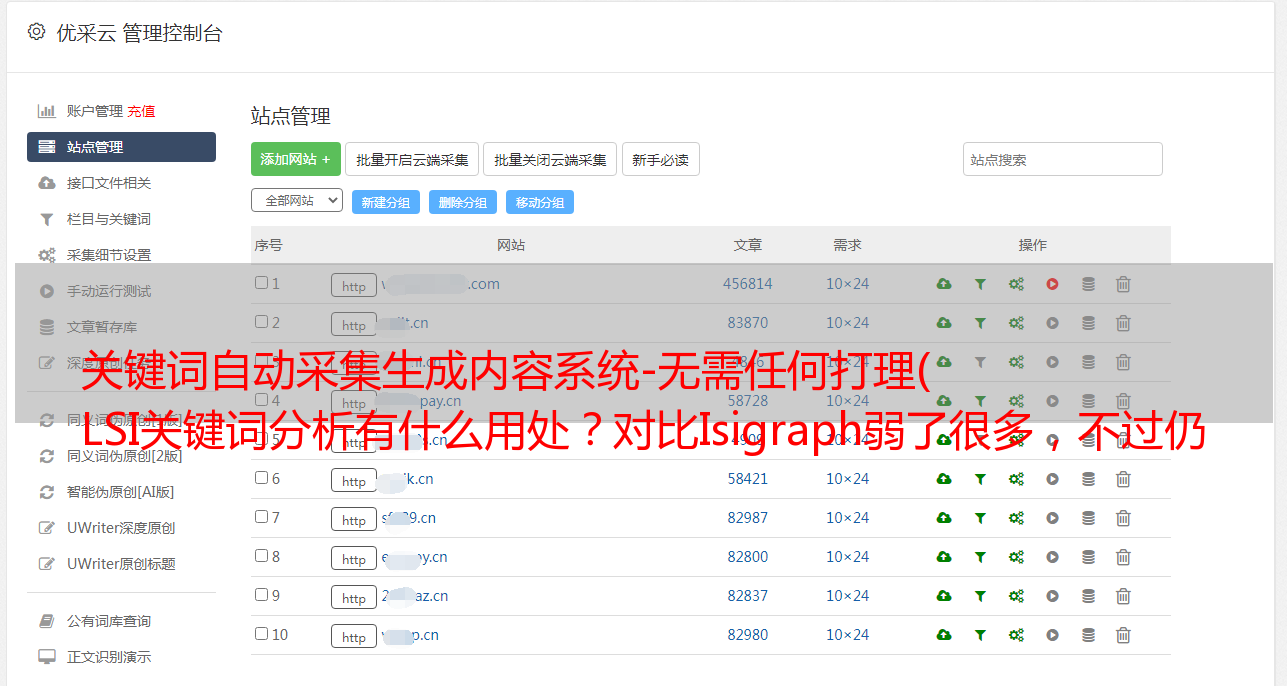Click the cloud upload icon in row 2
Image resolution: width=1287 pixels, height=686 pixels.
tap(944, 323)
